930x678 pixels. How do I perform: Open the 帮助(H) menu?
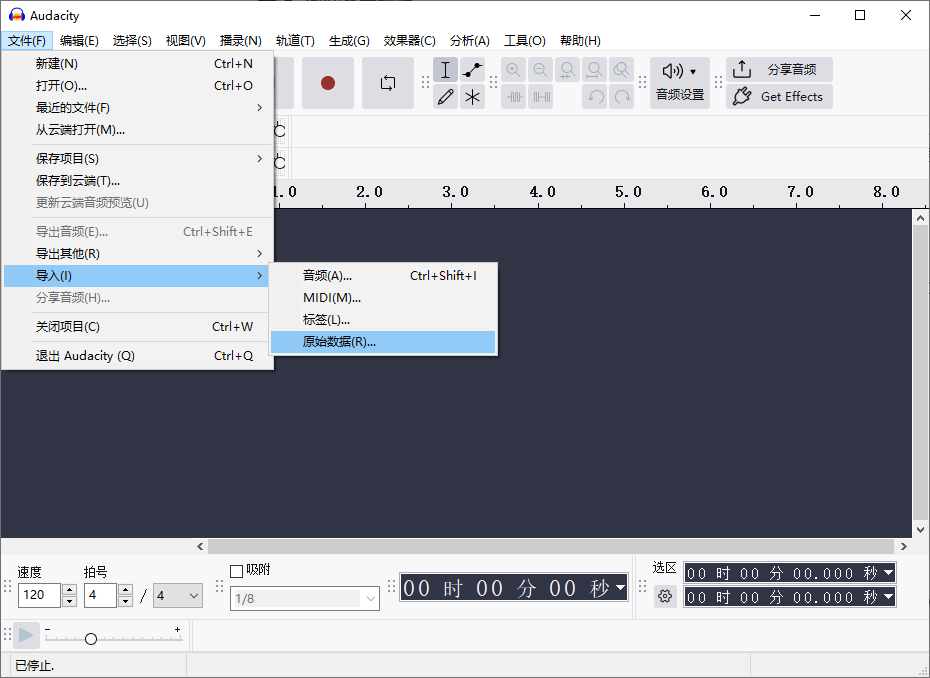[580, 40]
